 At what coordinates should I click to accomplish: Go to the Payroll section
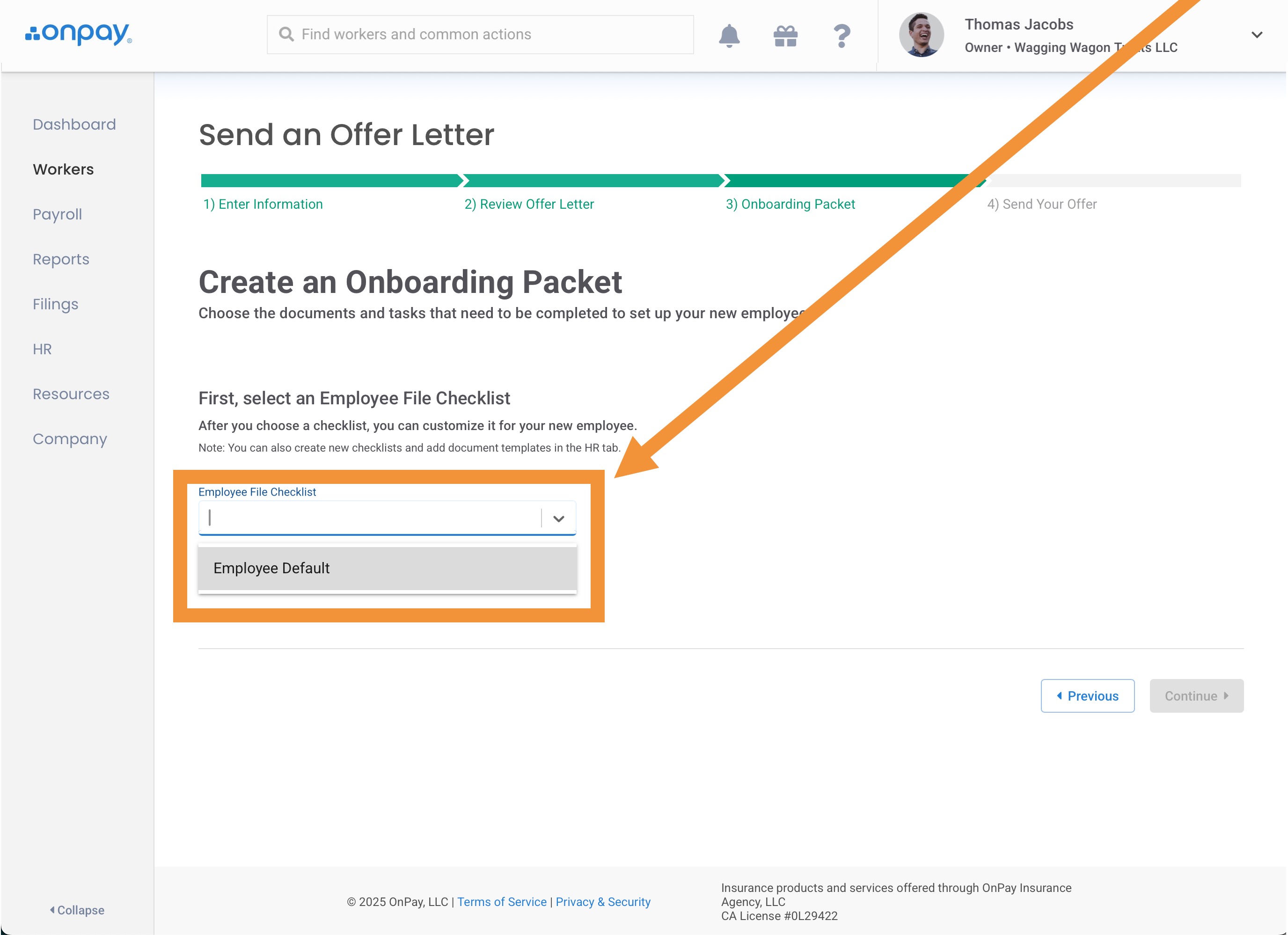(58, 215)
